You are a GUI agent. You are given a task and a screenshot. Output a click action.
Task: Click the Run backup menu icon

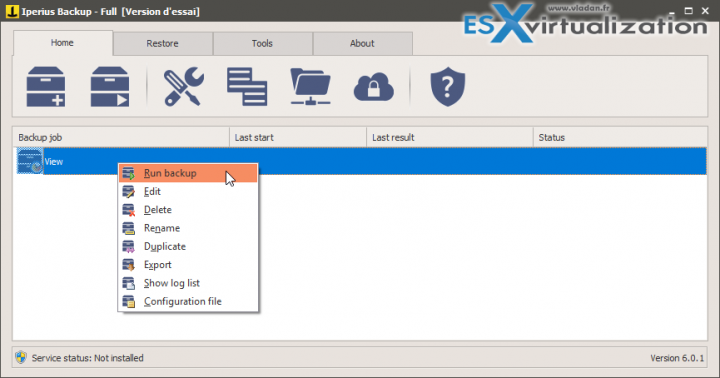pos(129,173)
